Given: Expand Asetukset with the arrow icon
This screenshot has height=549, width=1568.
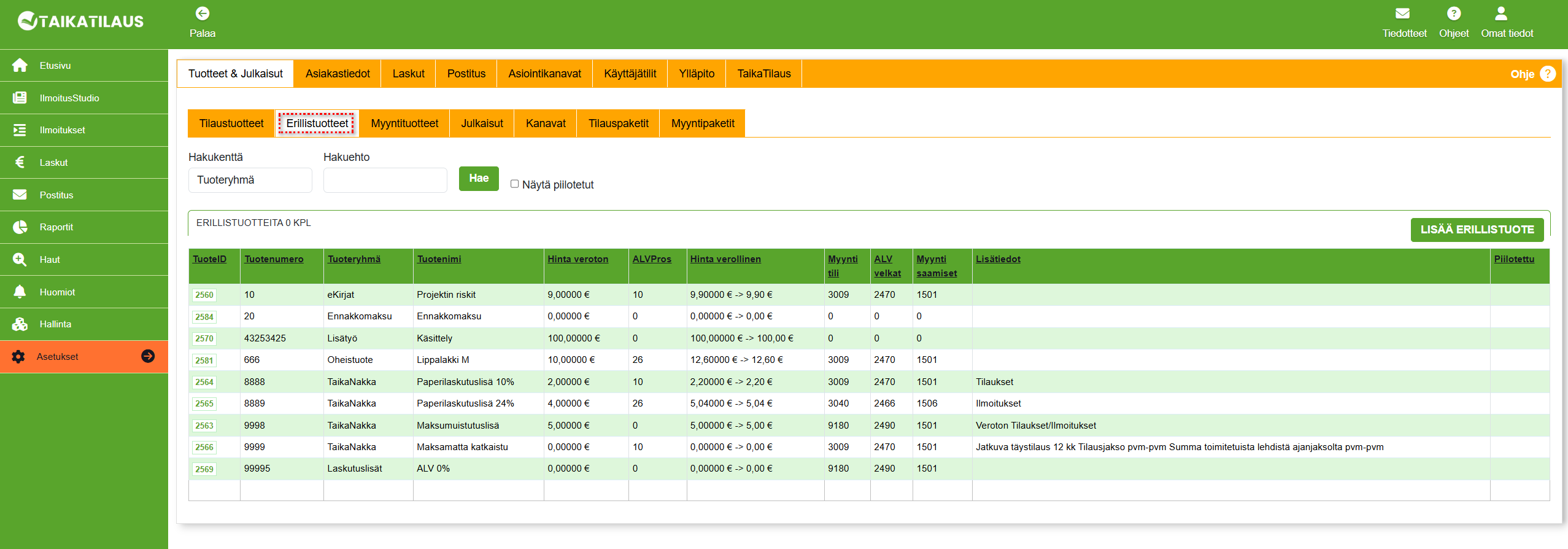Looking at the screenshot, I should pyautogui.click(x=148, y=357).
